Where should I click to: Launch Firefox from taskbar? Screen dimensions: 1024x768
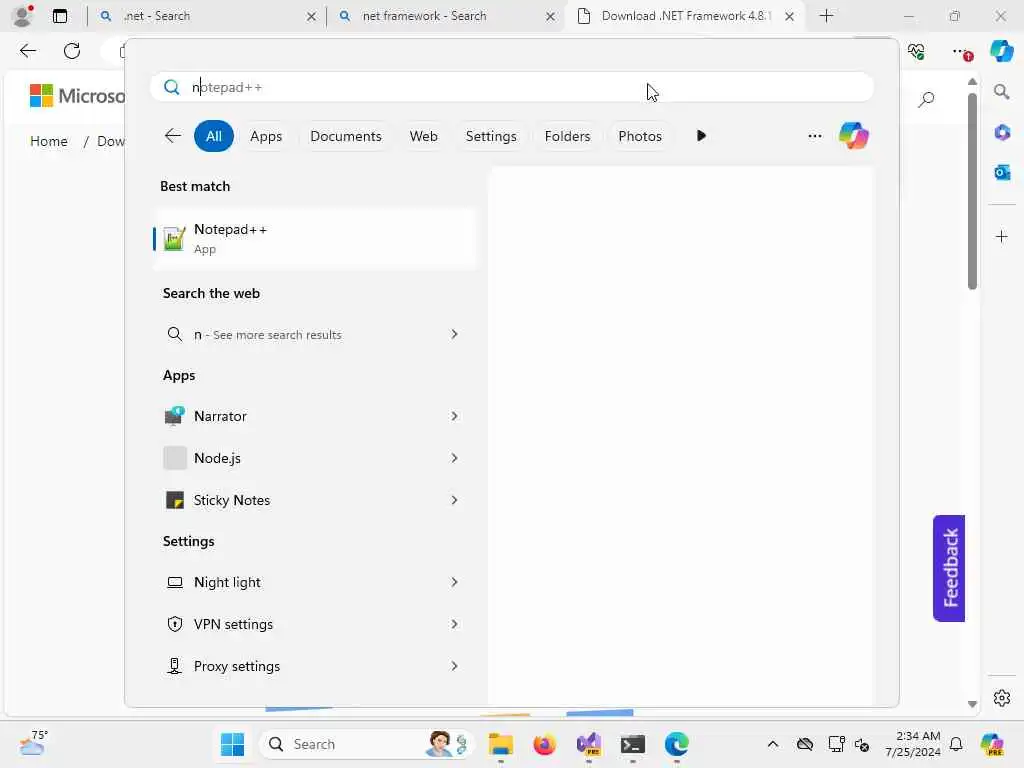click(x=545, y=744)
